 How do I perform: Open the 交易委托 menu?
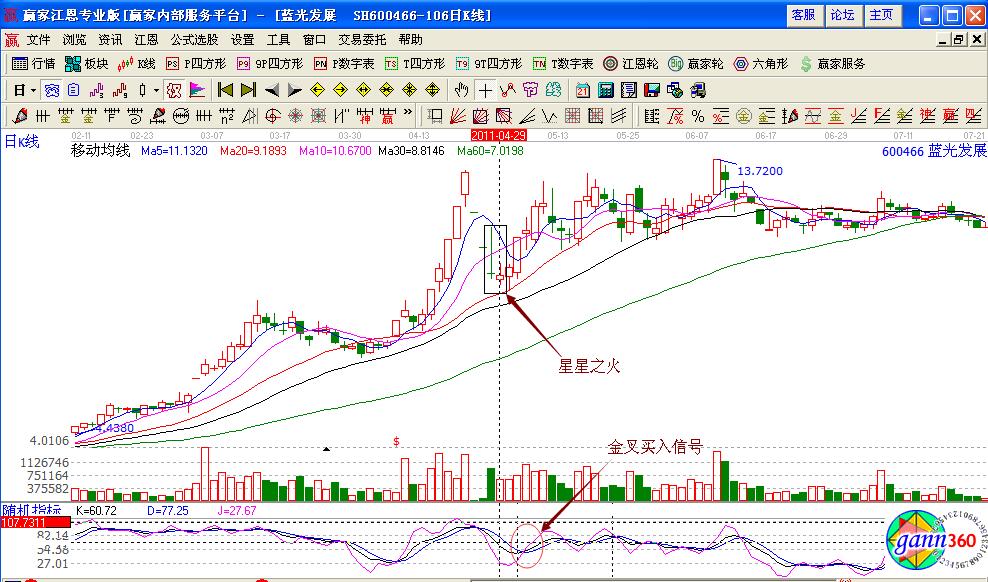(362, 40)
